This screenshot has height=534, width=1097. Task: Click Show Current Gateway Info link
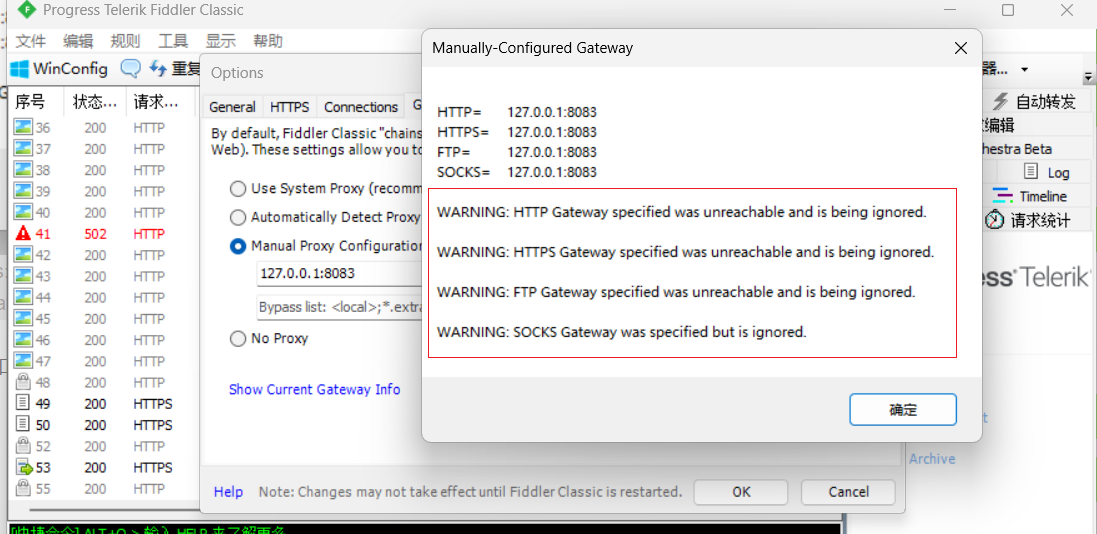point(315,389)
